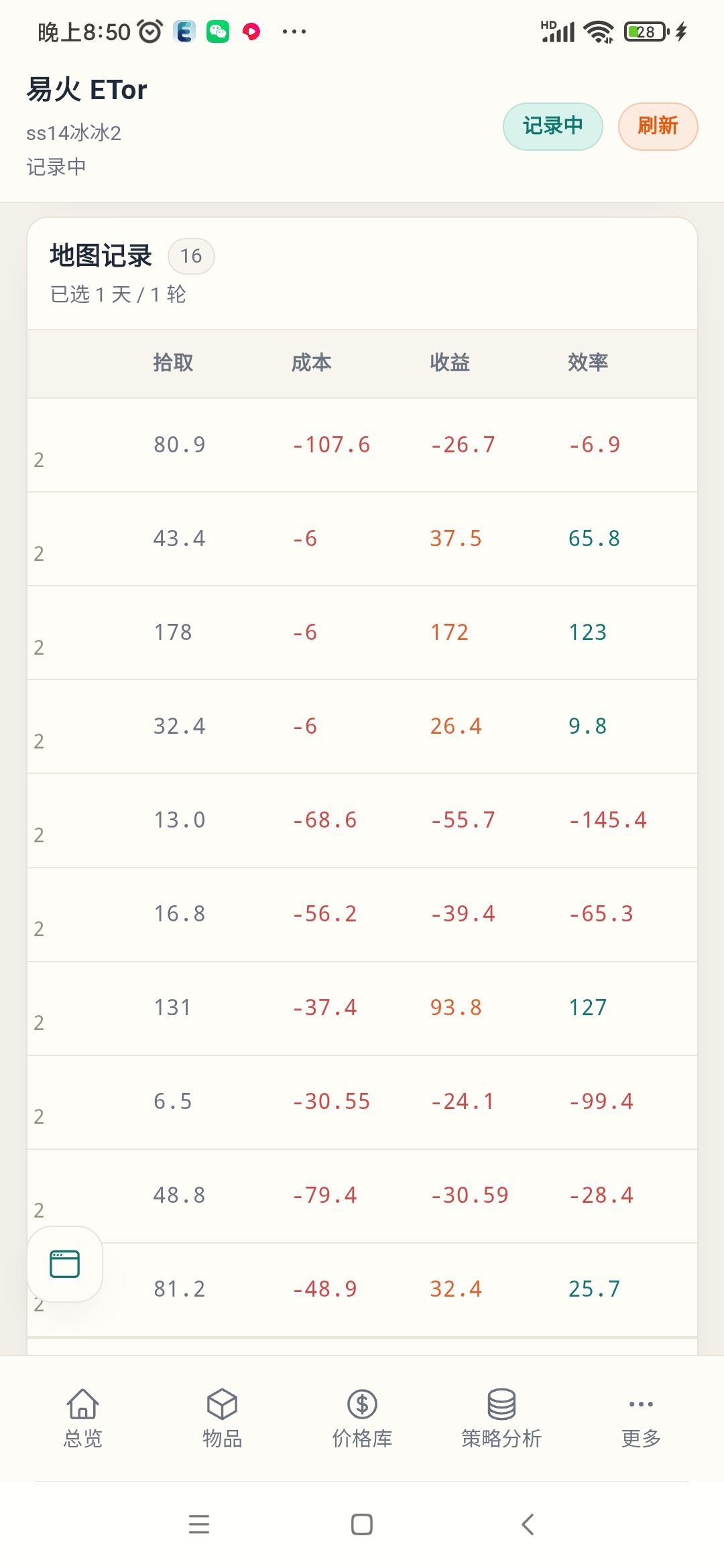The width and height of the screenshot is (724, 1568).
Task: Open the 总览 home tab
Action: click(x=83, y=1418)
